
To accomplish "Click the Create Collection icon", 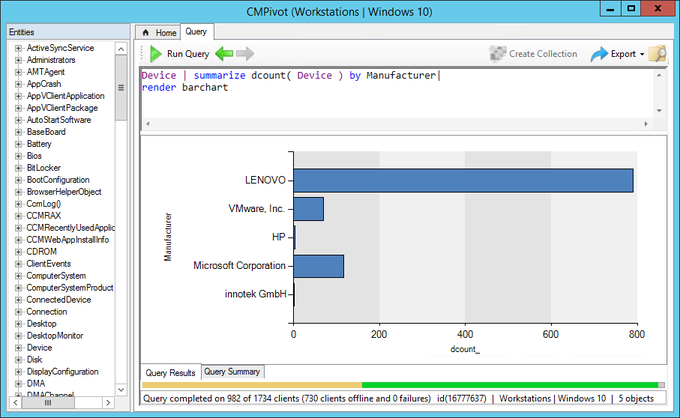I will [498, 54].
